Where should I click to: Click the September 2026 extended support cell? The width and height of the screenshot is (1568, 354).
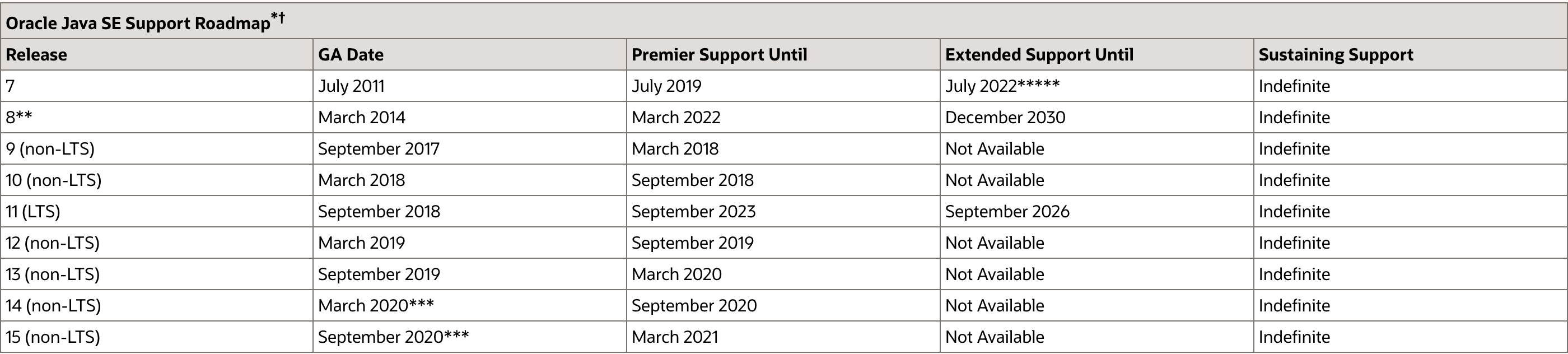(1007, 211)
